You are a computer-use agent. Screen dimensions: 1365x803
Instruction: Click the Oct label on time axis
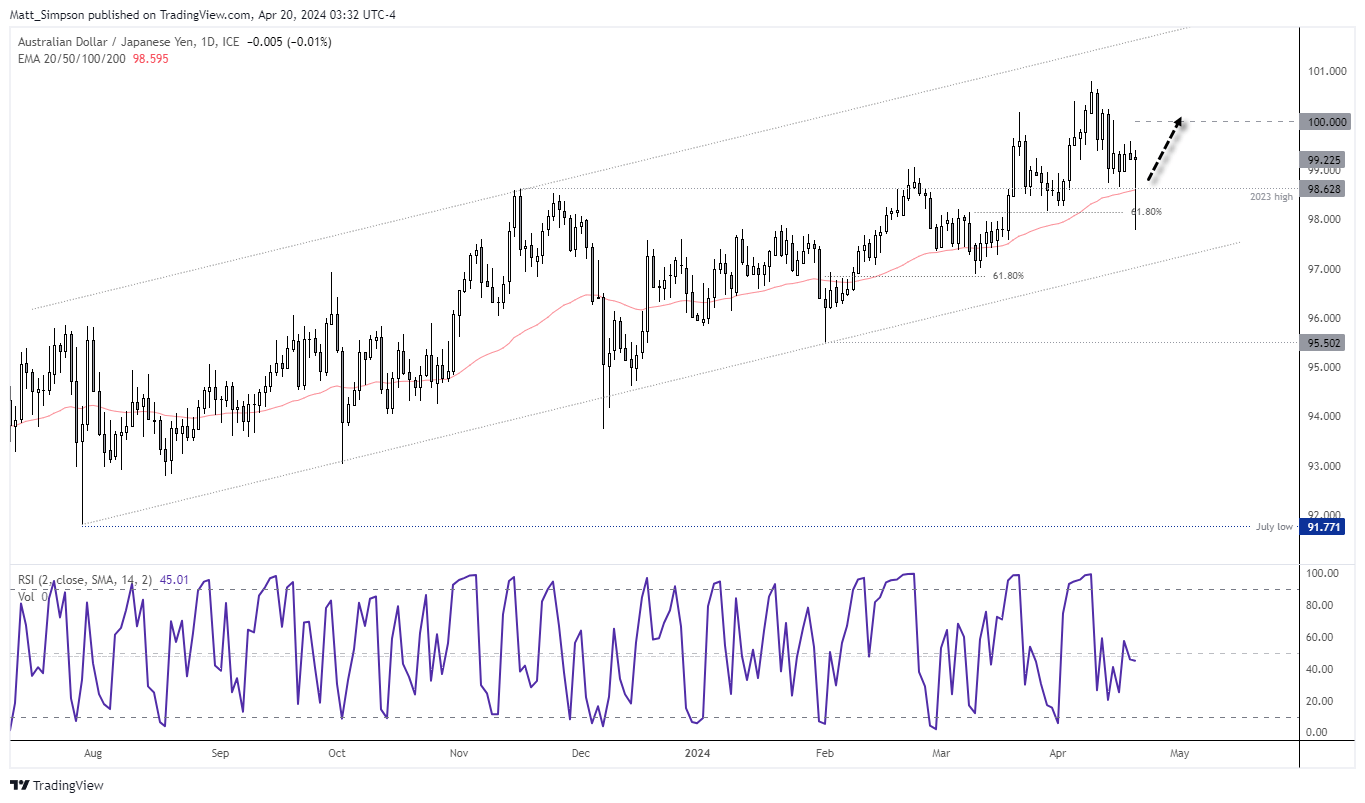coord(337,752)
